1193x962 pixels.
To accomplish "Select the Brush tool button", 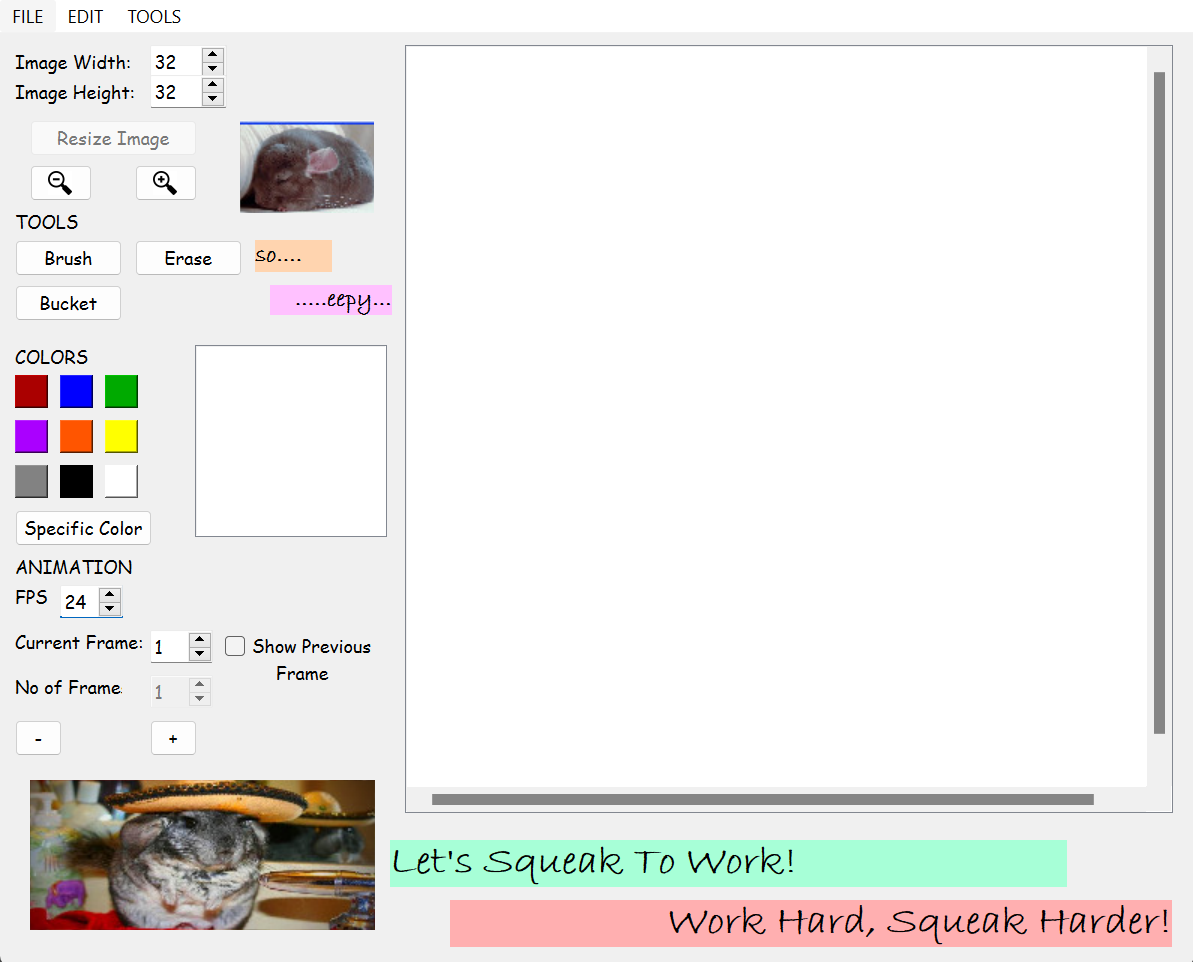I will pyautogui.click(x=68, y=258).
